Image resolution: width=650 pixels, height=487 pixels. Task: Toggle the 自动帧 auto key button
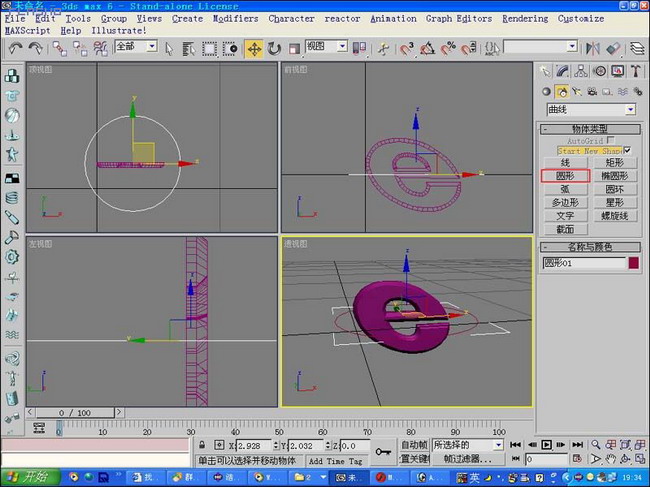pyautogui.click(x=414, y=445)
